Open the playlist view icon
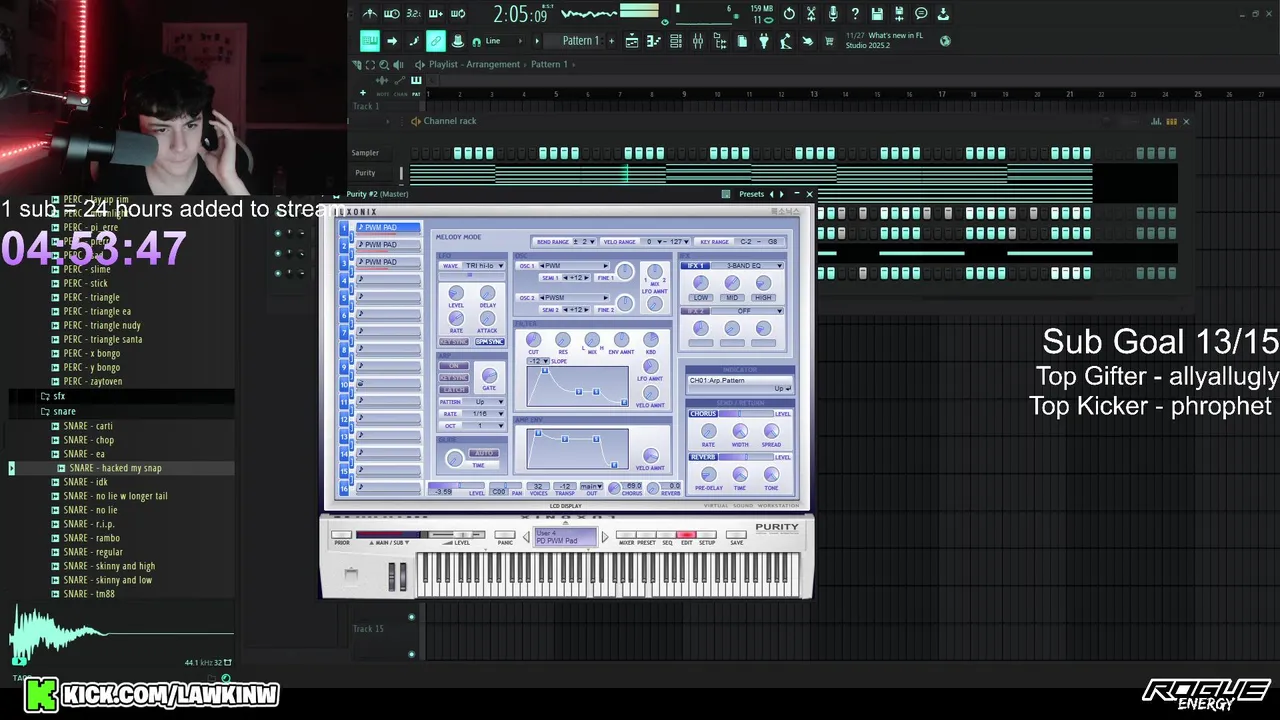 pos(632,41)
